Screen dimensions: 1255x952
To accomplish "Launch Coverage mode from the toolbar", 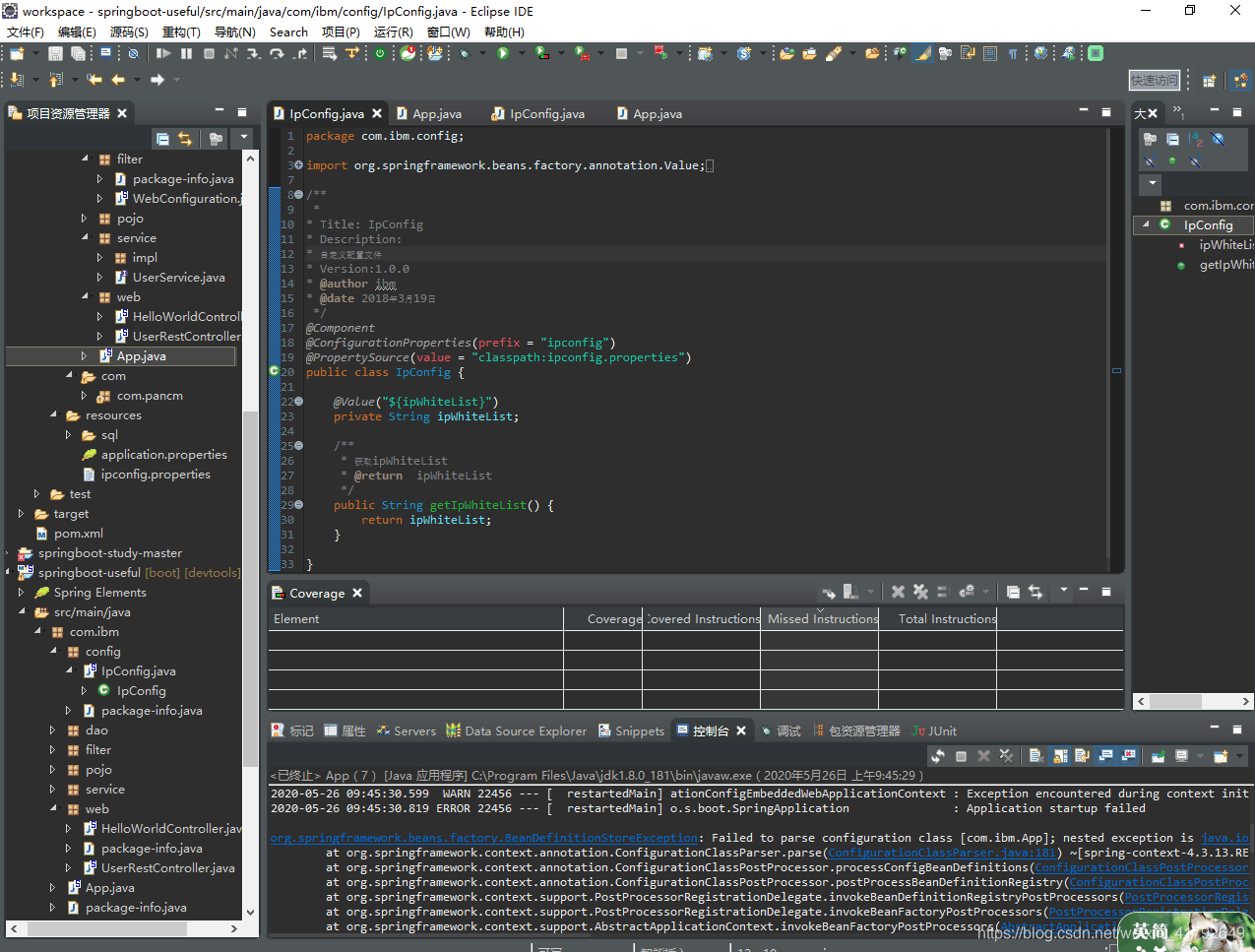I will click(542, 53).
